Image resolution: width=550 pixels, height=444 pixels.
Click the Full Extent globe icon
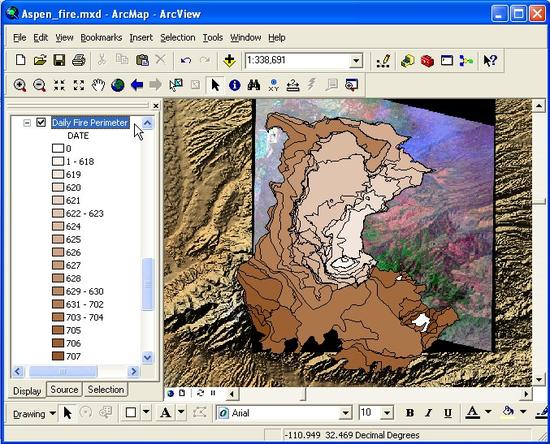[118, 85]
